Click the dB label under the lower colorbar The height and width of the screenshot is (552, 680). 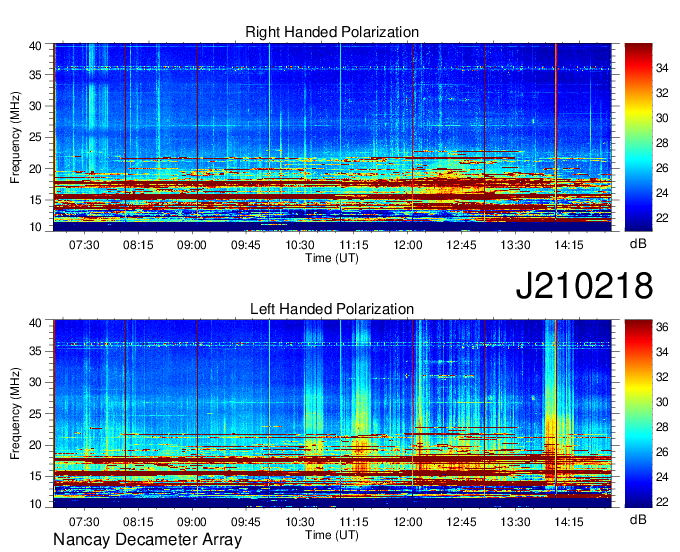638,519
